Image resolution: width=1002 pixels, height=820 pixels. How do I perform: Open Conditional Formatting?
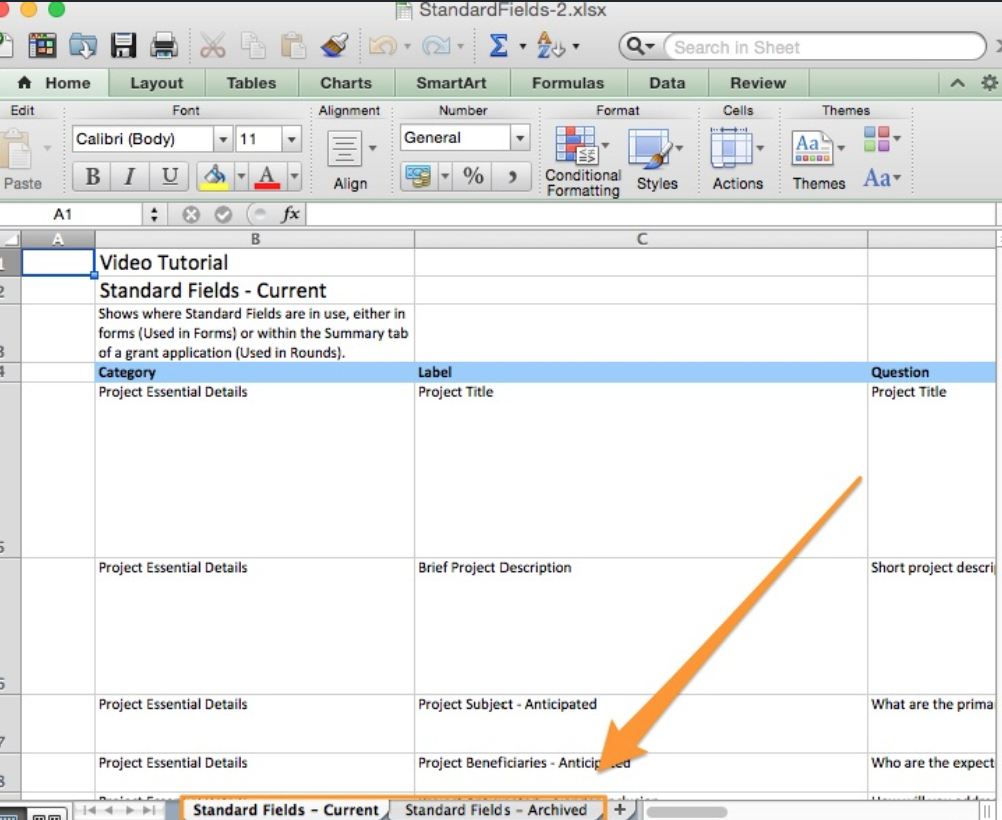point(582,158)
